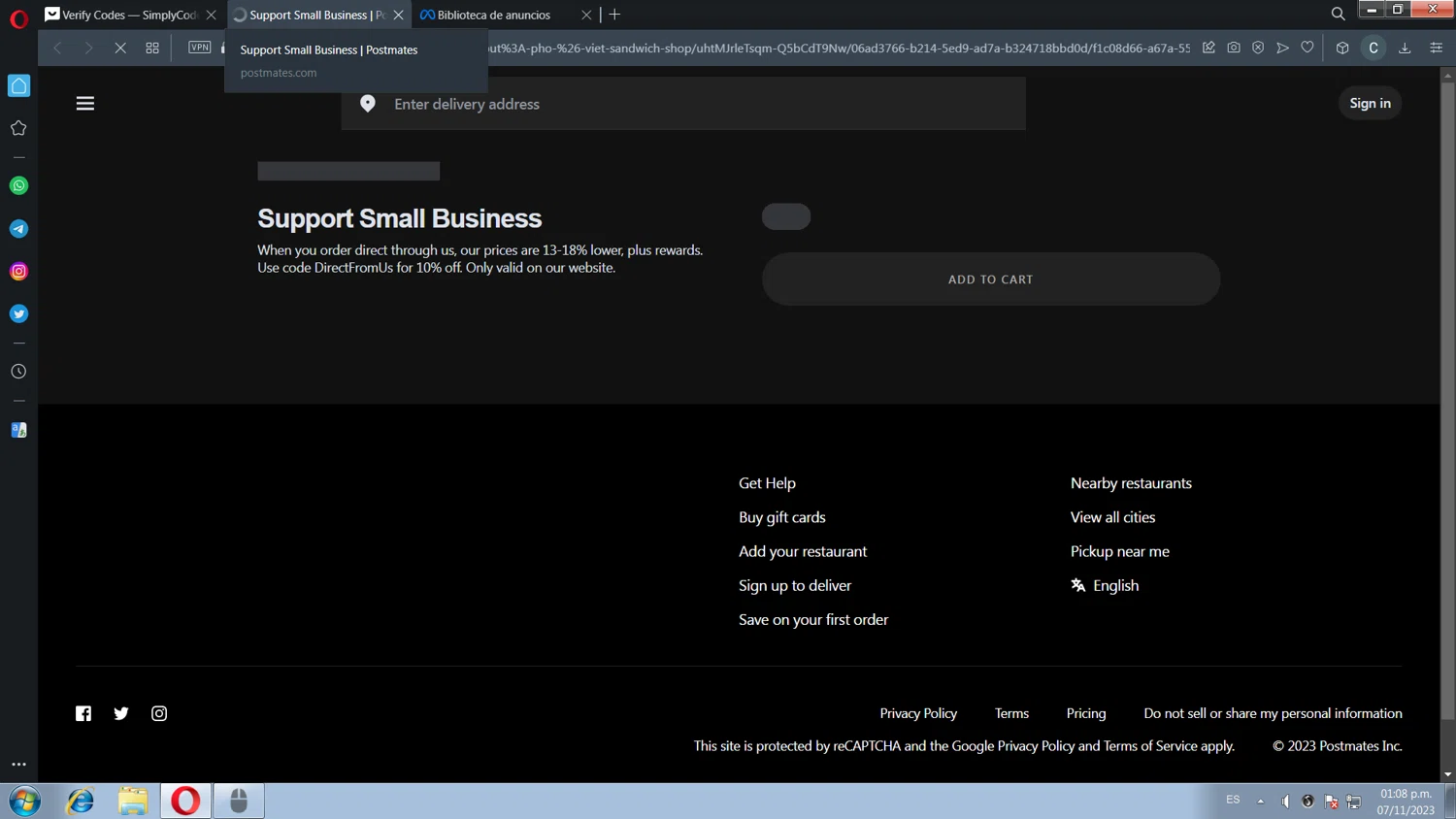Open the Pickup near me link

[1120, 551]
